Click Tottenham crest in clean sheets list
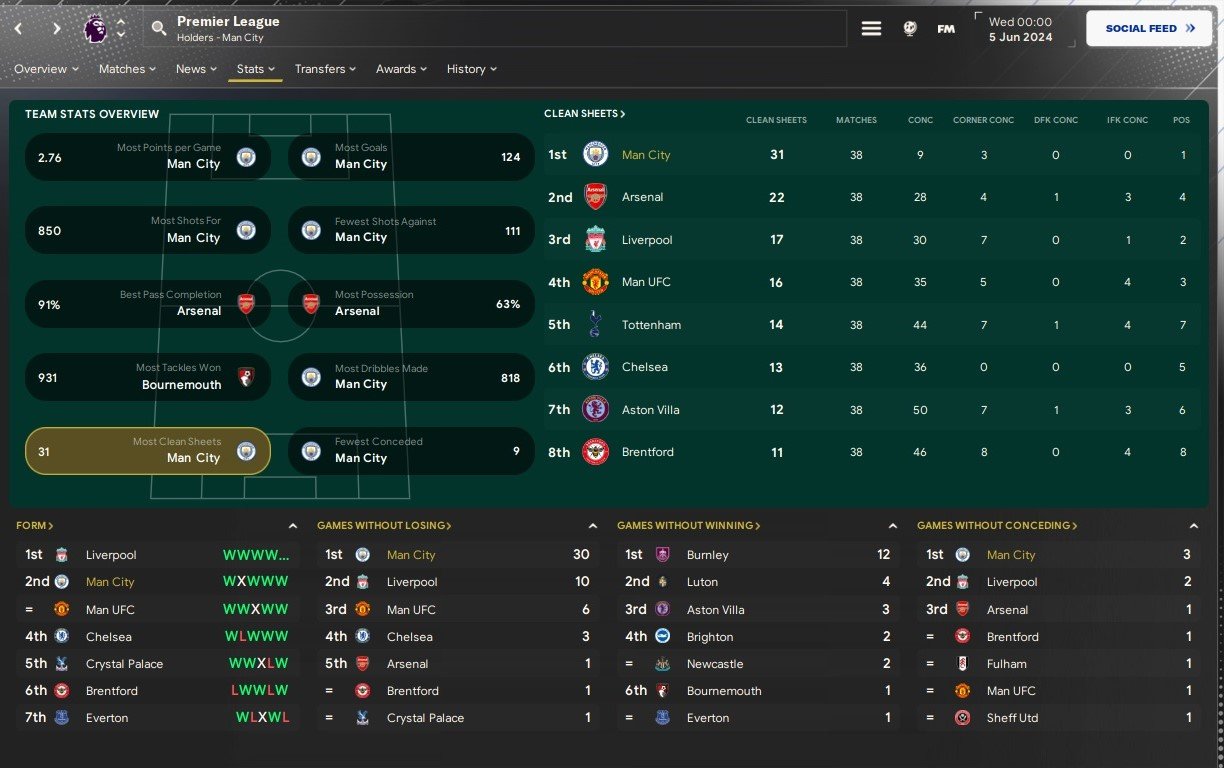This screenshot has height=768, width=1224. pyautogui.click(x=595, y=324)
